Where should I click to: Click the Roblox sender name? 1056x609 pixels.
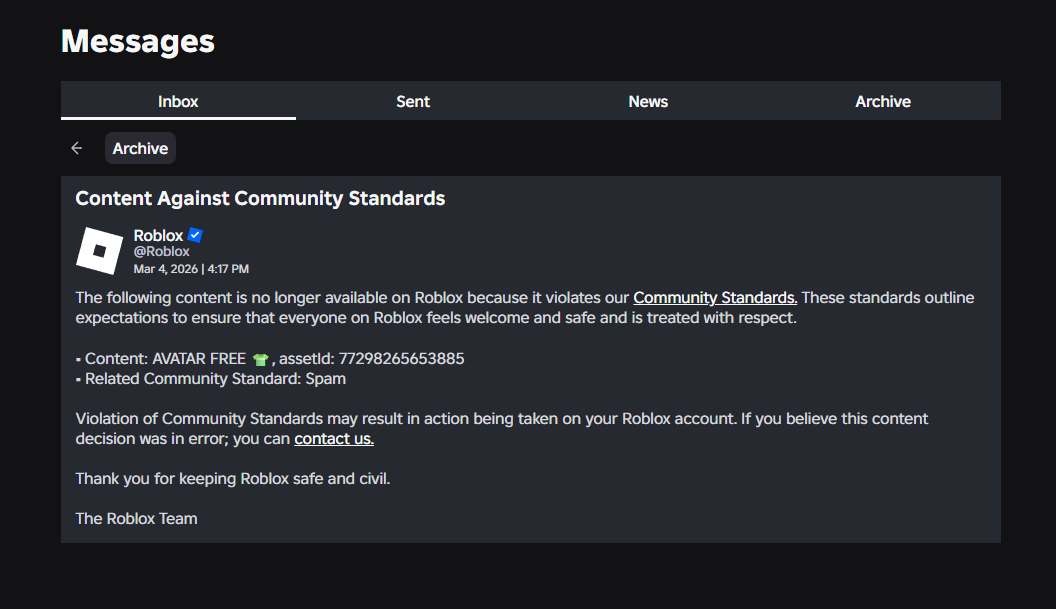coord(158,235)
